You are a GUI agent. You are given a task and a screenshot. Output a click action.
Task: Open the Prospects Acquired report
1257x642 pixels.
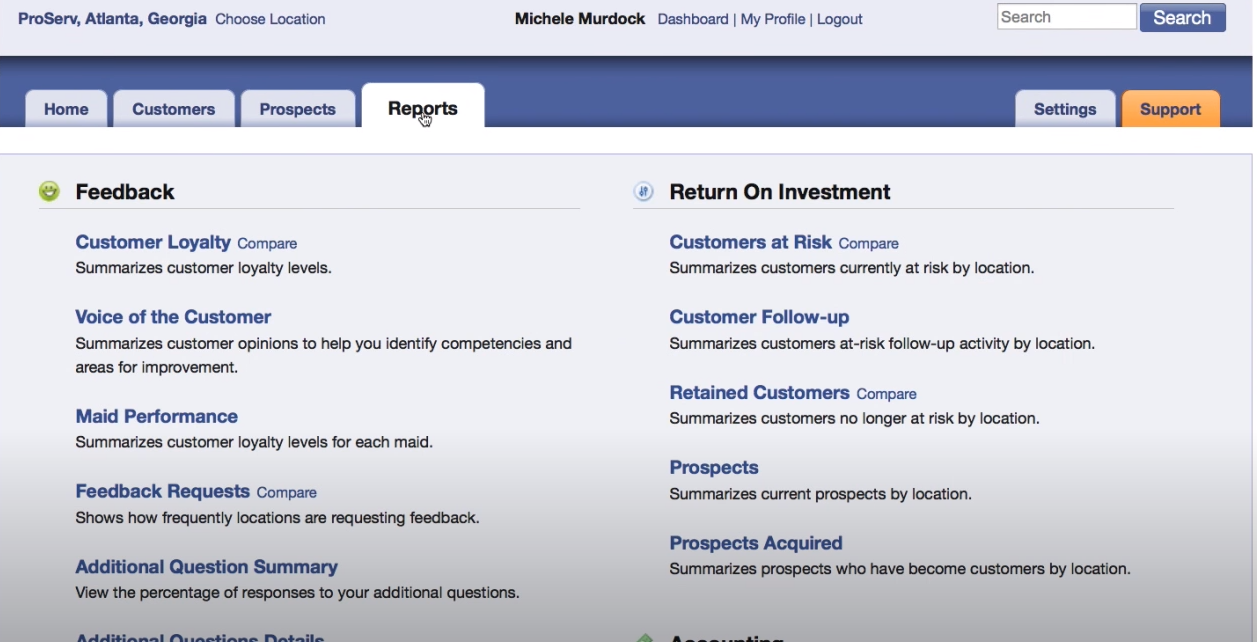(755, 543)
